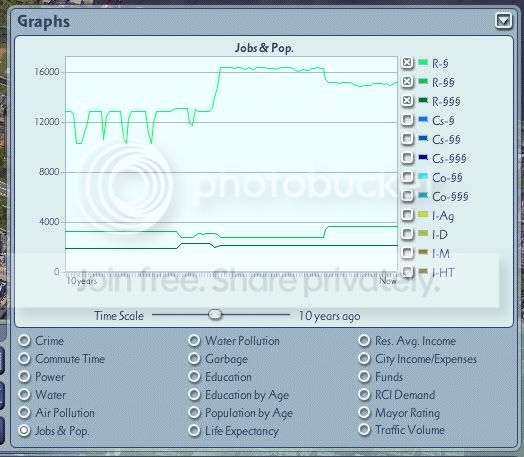
Task: Select the Water Pollution graph option
Action: click(194, 340)
